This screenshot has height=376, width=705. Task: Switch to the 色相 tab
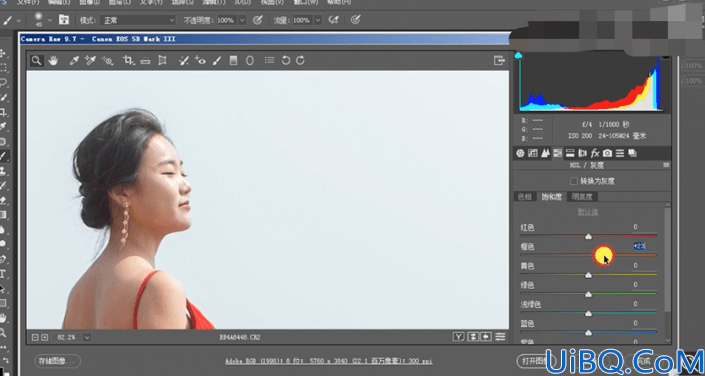(525, 197)
